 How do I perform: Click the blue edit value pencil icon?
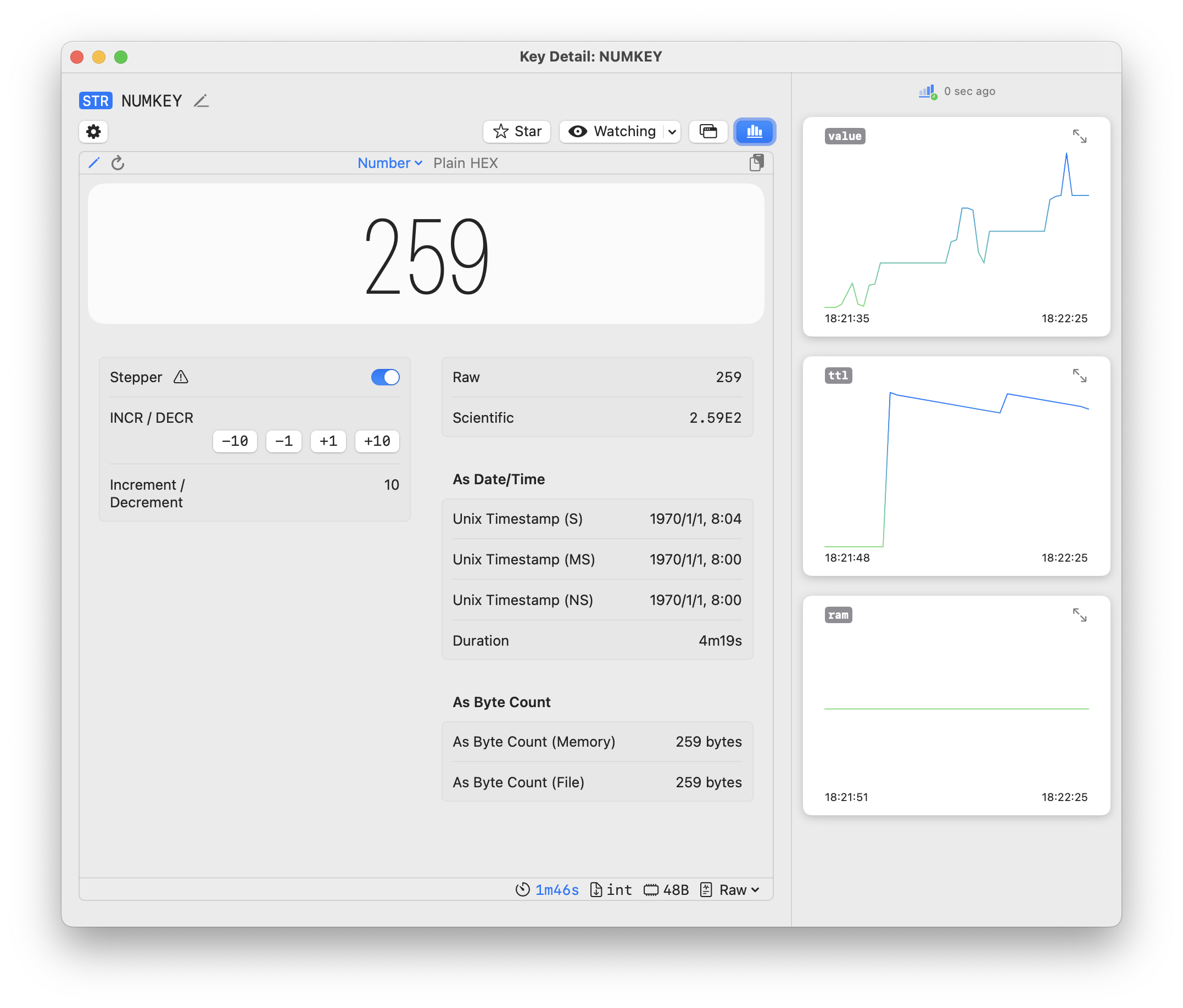click(94, 163)
